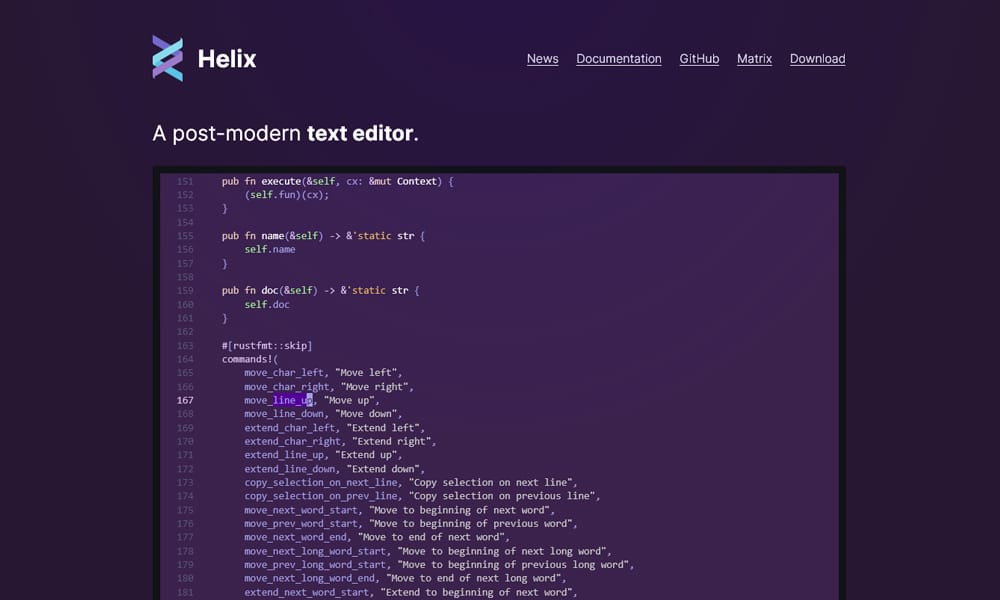Click 'move_next_long_word_start' on line 178
1000x600 pixels.
tap(315, 552)
